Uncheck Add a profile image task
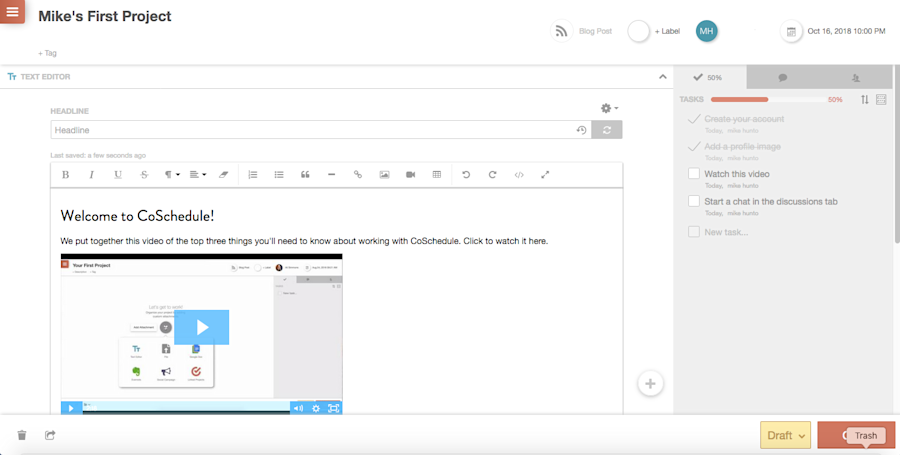 click(694, 146)
